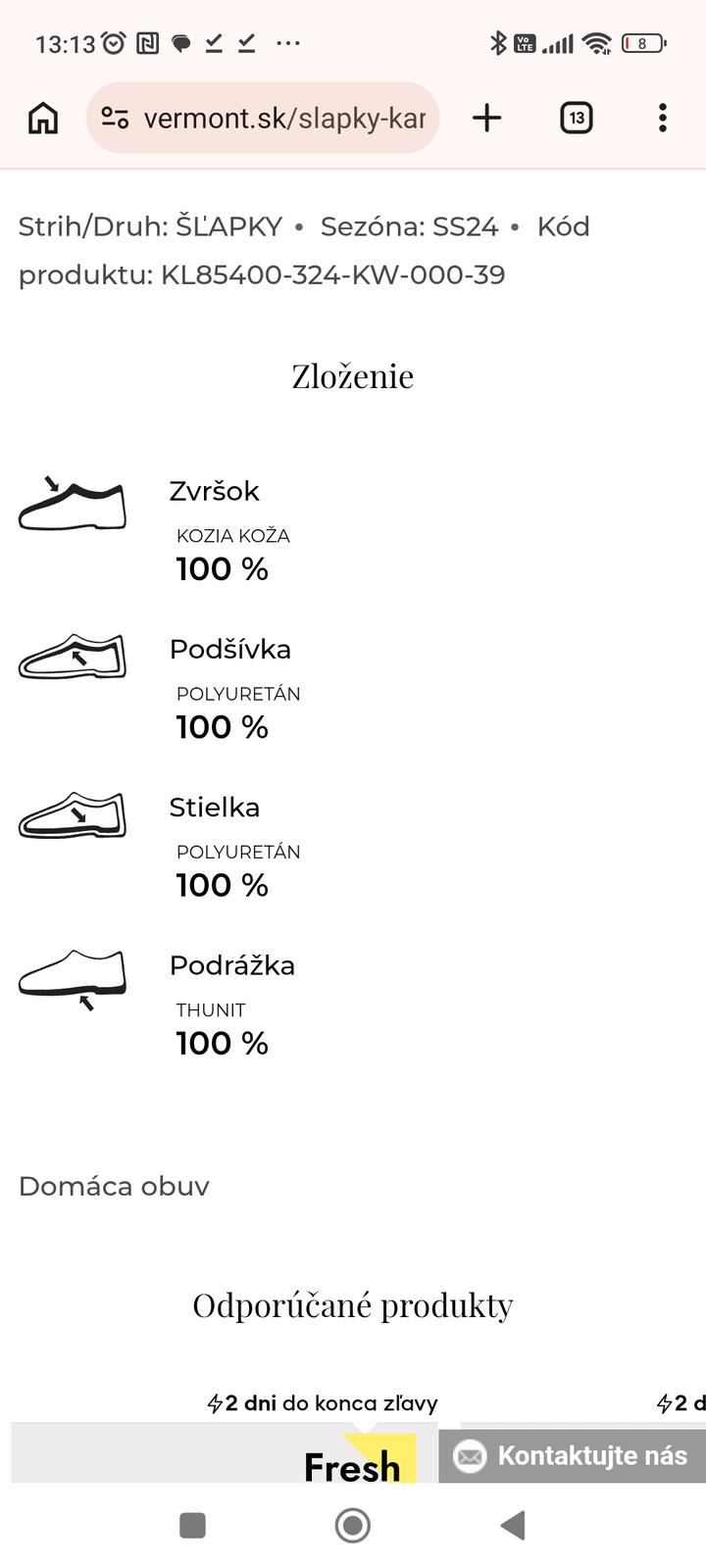Click the envelope icon in contact button
The height and width of the screenshot is (1568, 706).
(471, 1456)
